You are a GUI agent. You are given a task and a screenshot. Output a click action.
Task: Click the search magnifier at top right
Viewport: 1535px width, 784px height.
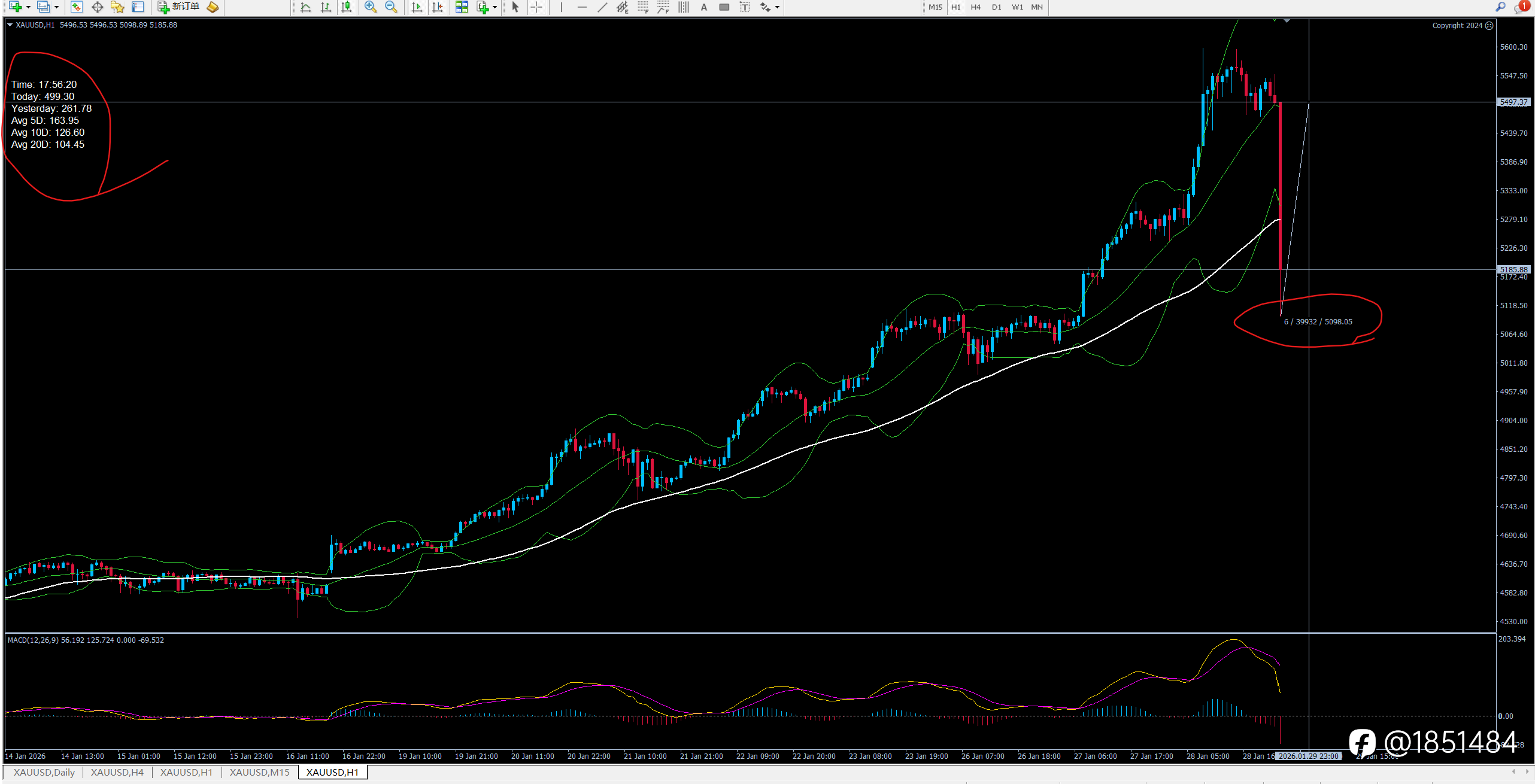pyautogui.click(x=1500, y=7)
